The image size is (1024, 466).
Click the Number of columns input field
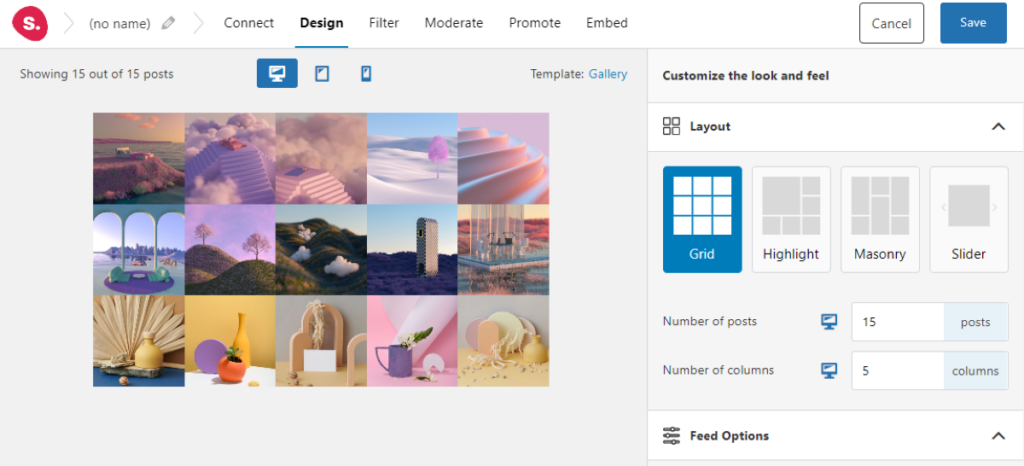898,371
